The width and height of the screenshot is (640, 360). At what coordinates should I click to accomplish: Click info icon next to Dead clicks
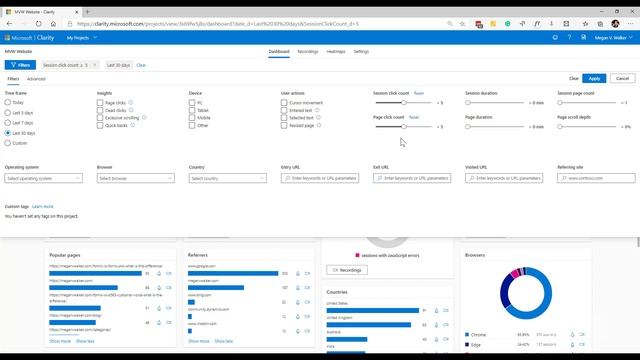[131, 110]
